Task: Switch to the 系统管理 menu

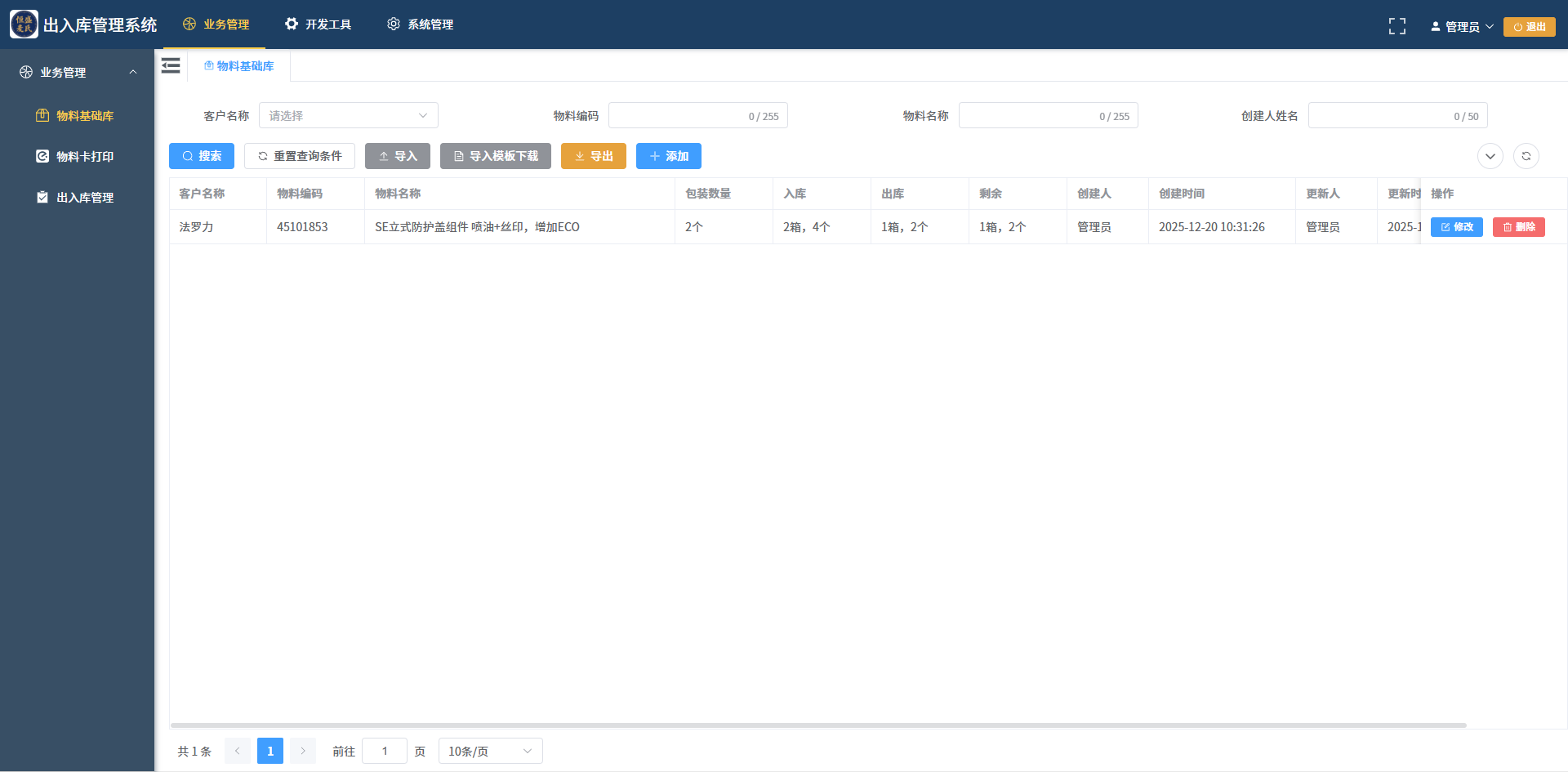Action: pos(419,24)
